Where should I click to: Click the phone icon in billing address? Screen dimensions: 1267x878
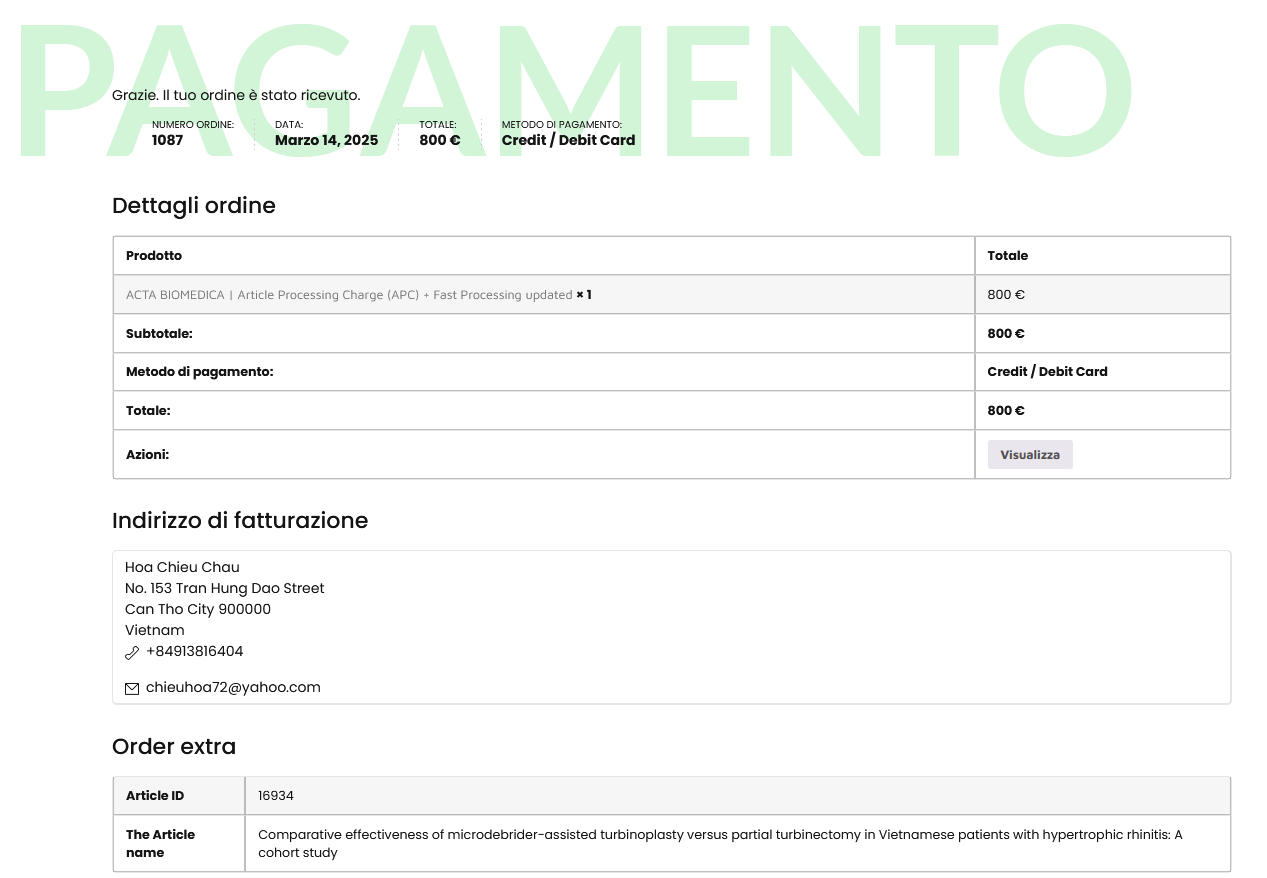[x=132, y=652]
